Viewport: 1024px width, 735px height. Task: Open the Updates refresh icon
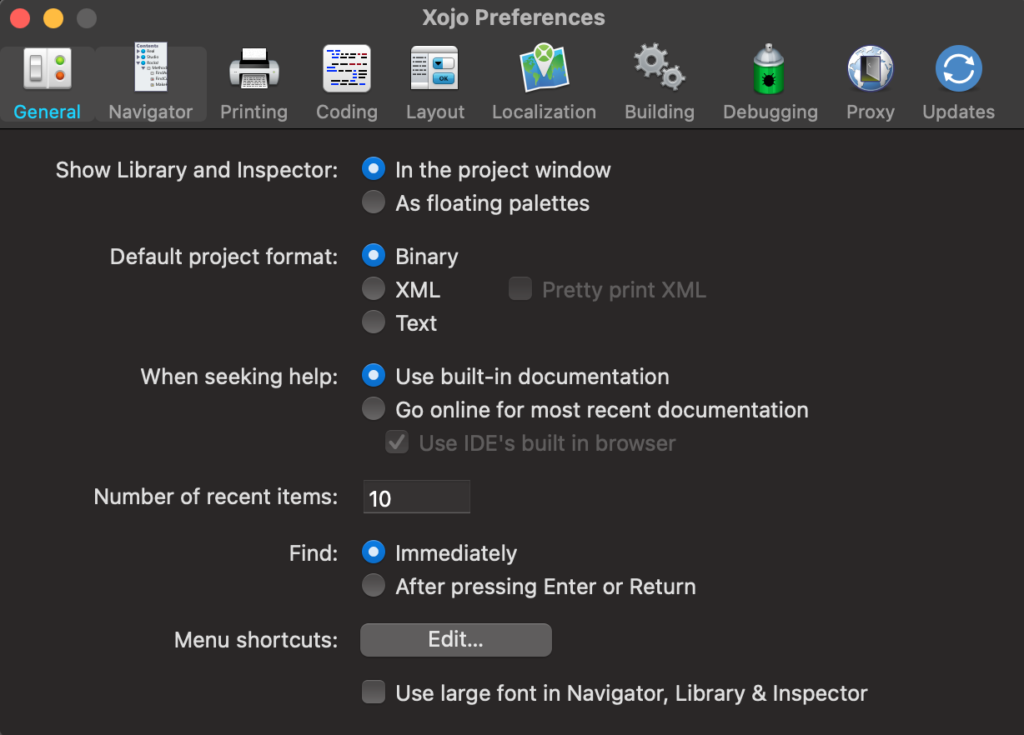coord(958,69)
